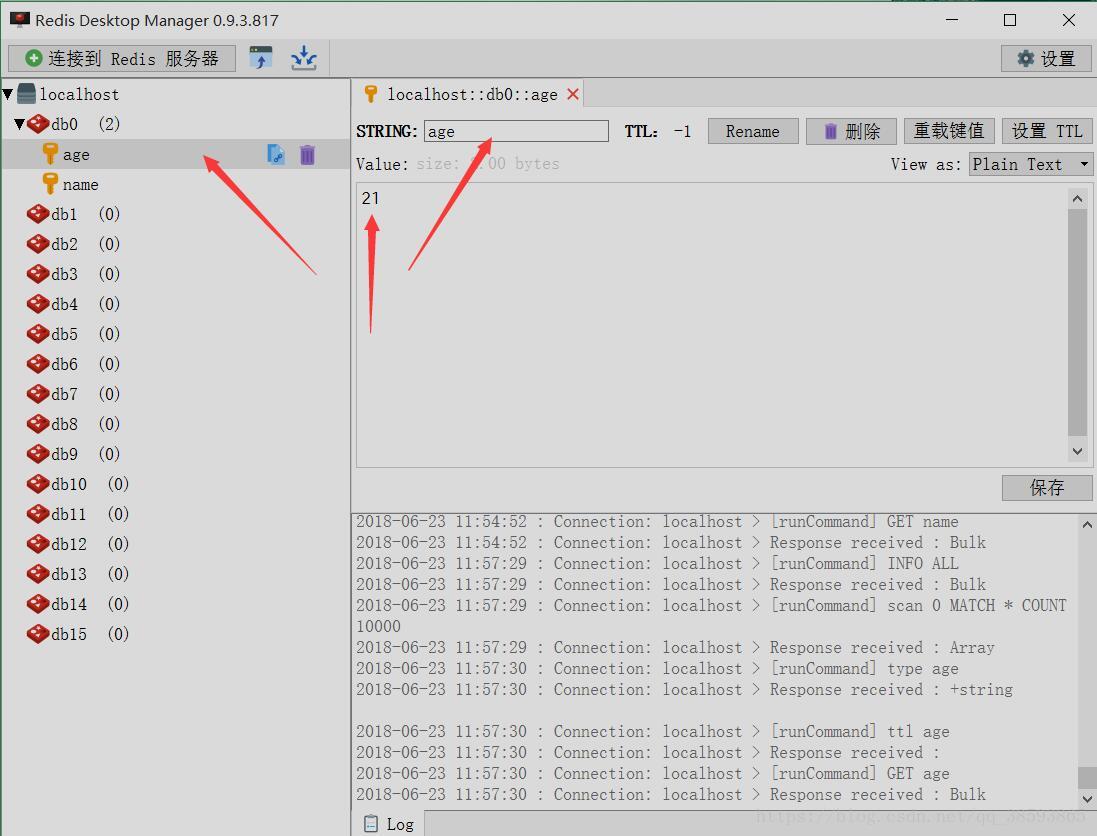Click the Rename button
The image size is (1097, 836).
tap(753, 131)
